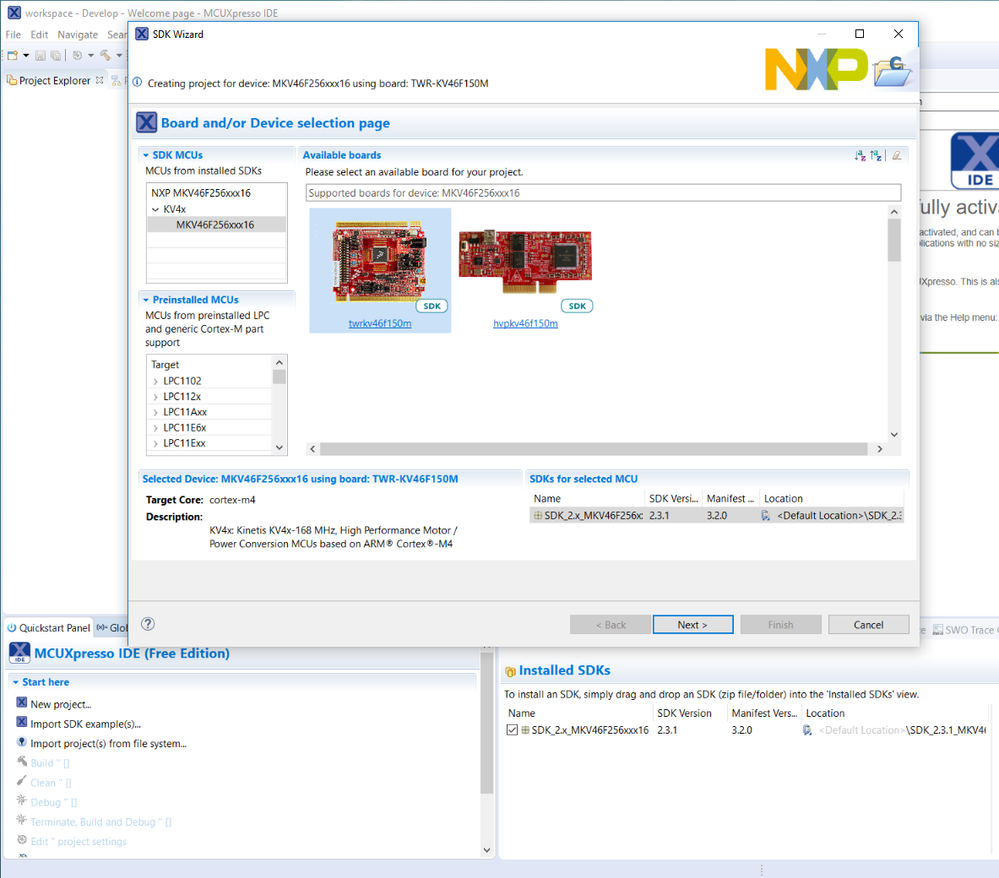Collapse the Start here section
This screenshot has width=999, height=878.
point(16,682)
